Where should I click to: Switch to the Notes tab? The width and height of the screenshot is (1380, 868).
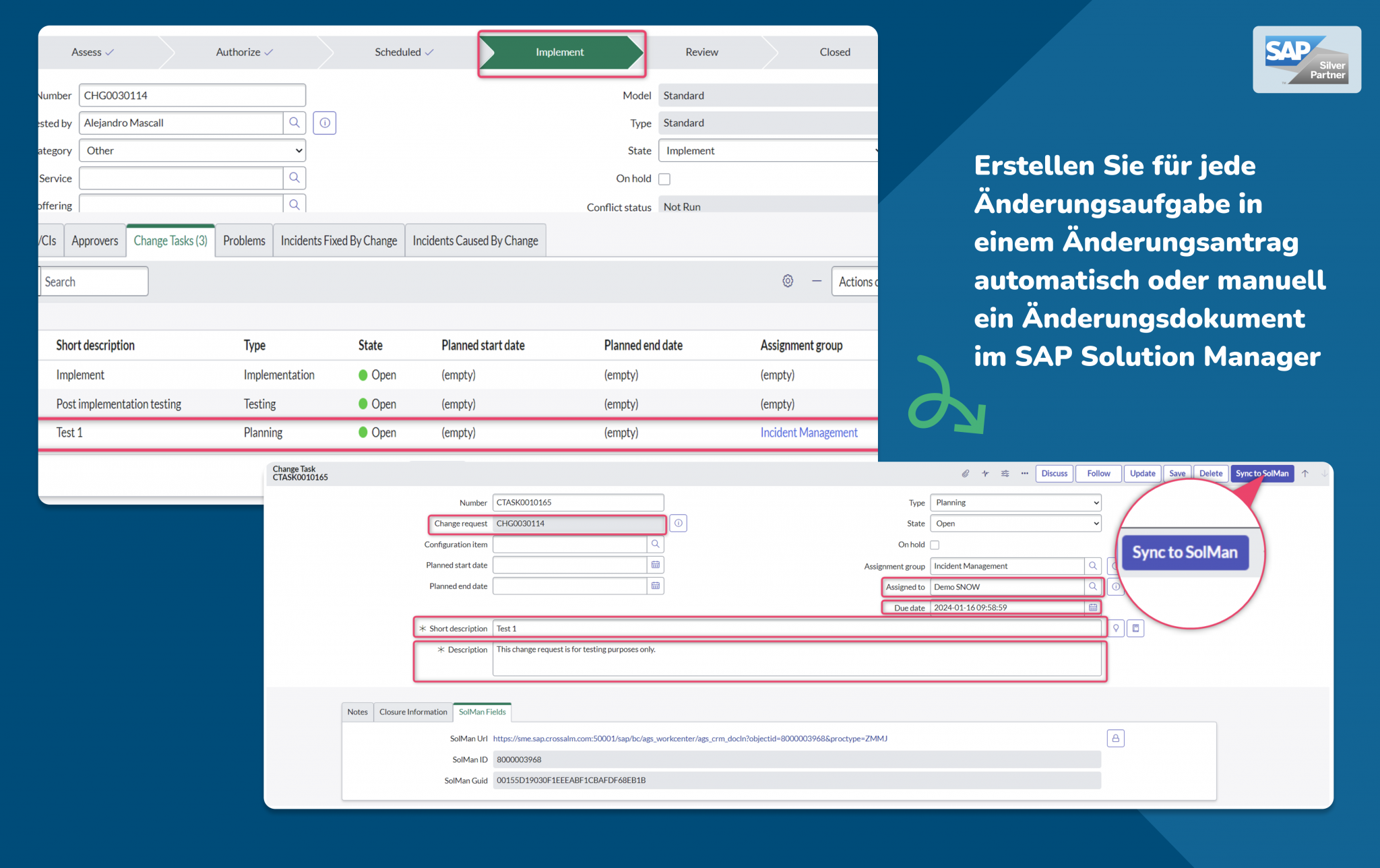coord(358,712)
